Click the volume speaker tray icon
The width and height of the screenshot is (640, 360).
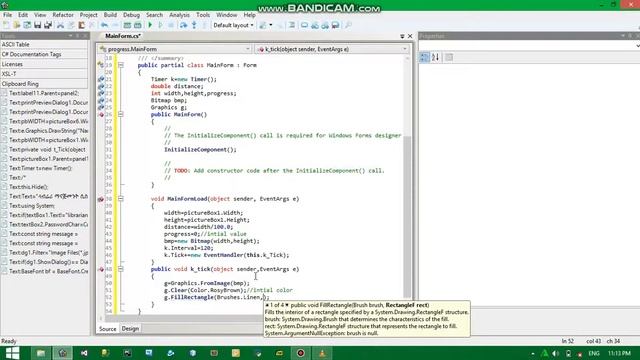[556, 353]
